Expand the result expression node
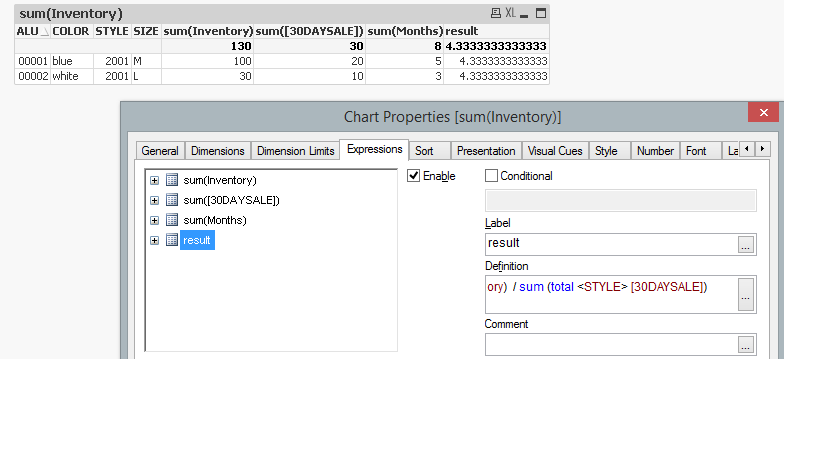Image resolution: width=819 pixels, height=460 pixels. pos(154,241)
